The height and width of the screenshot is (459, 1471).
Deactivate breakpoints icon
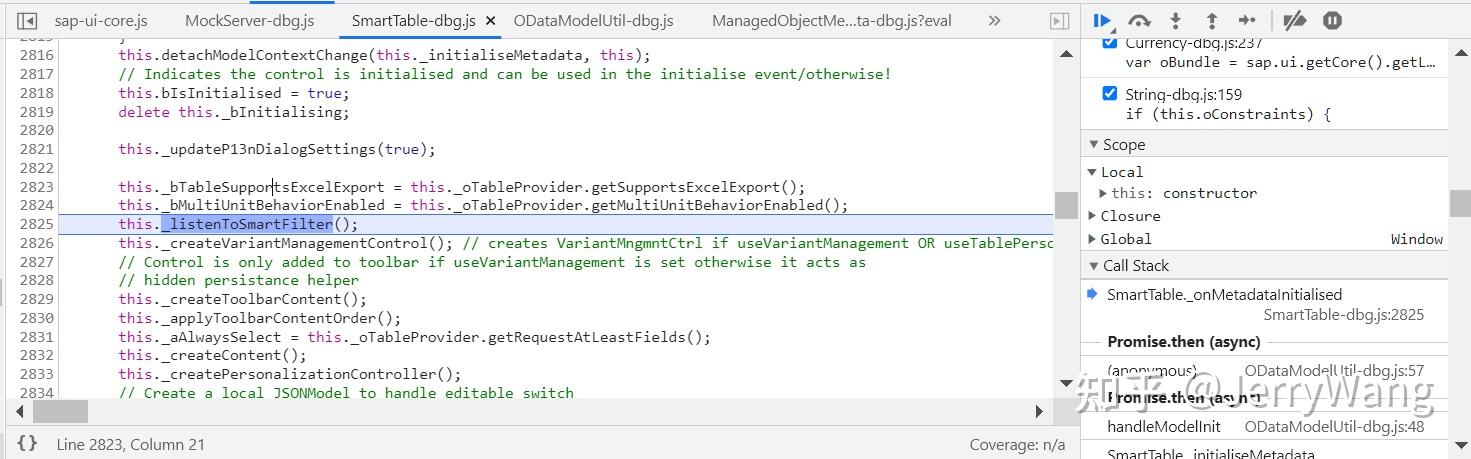(x=1294, y=20)
